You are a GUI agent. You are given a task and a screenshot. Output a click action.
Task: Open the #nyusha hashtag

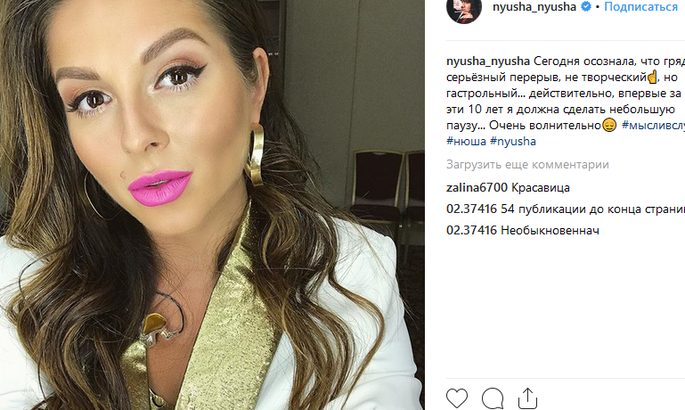[513, 141]
